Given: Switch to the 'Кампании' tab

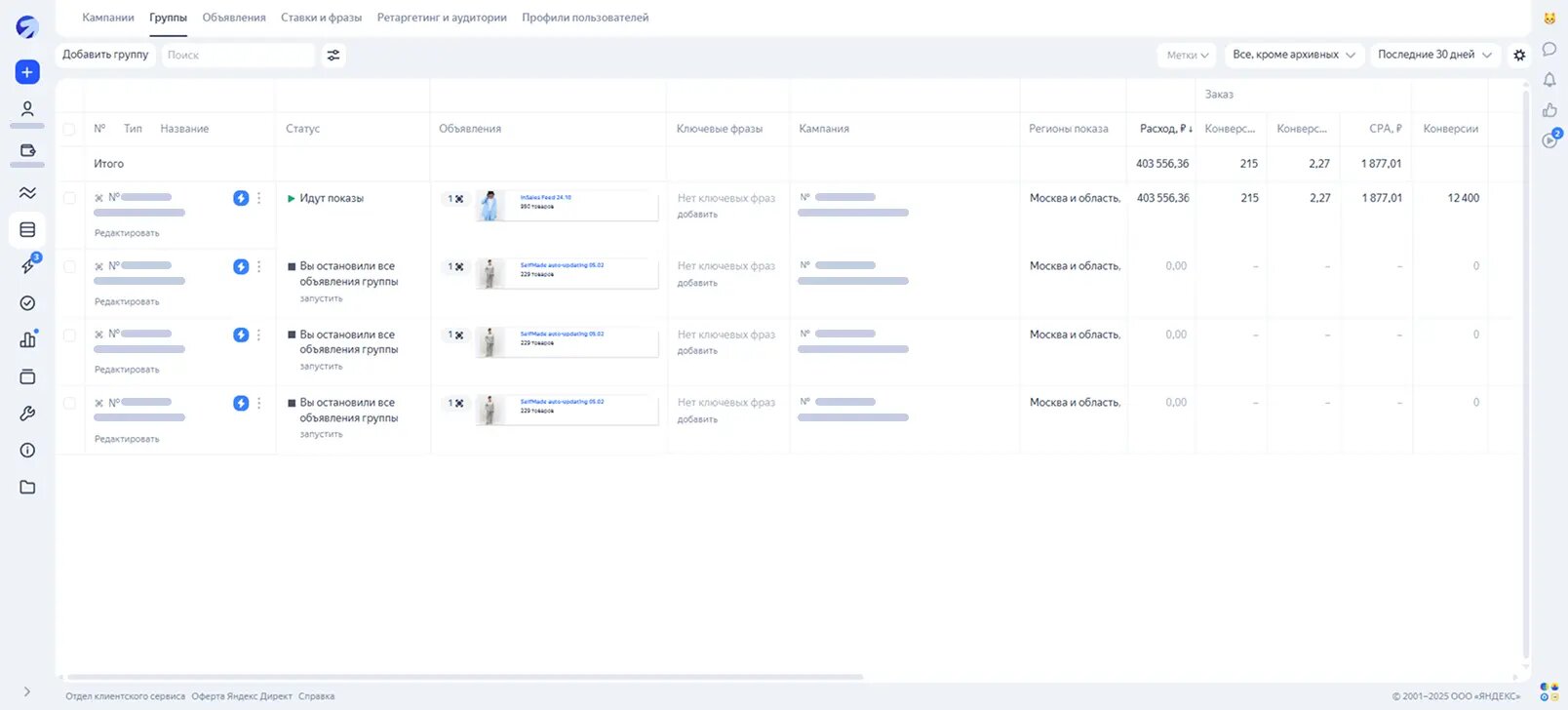Looking at the screenshot, I should pos(108,18).
